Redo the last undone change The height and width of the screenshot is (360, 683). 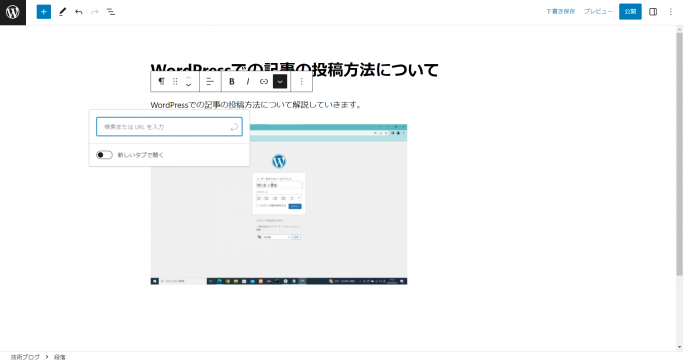click(x=95, y=12)
